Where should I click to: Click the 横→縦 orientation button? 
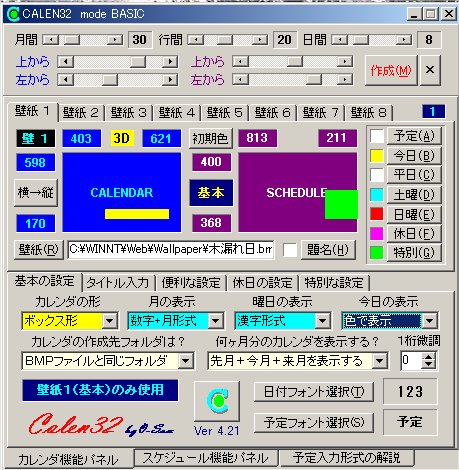point(36,193)
